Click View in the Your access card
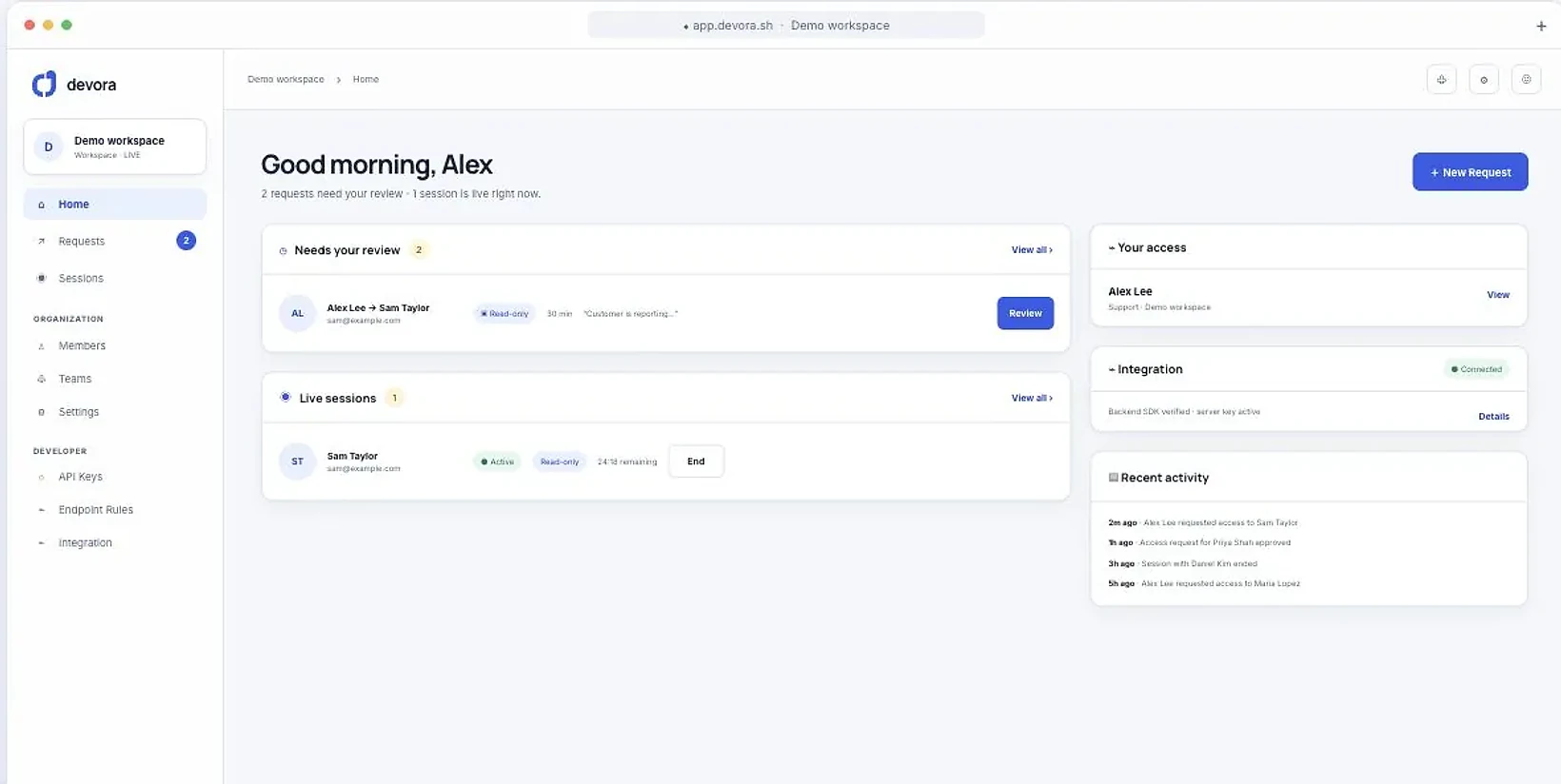The image size is (1561, 784). [x=1498, y=295]
